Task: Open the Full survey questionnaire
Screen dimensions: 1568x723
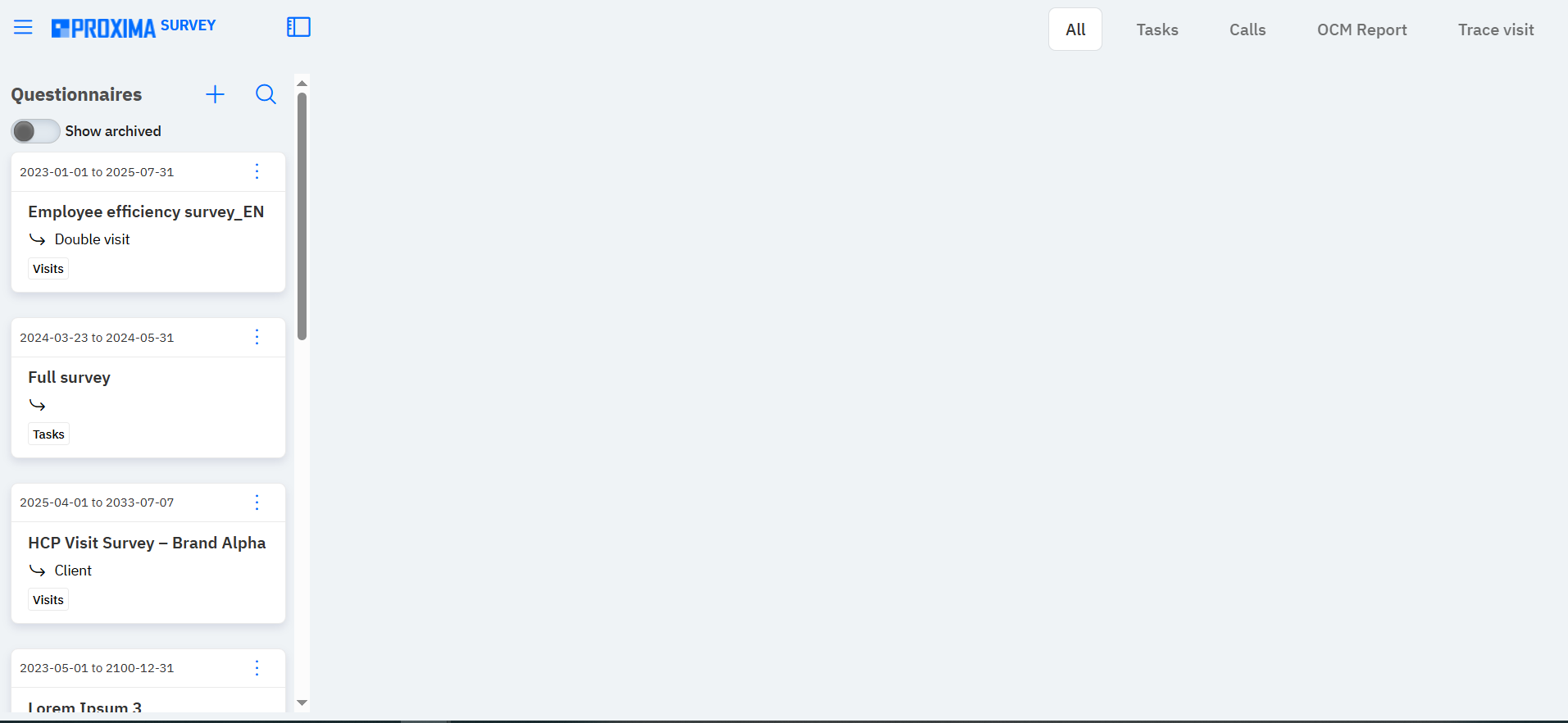Action: (69, 377)
